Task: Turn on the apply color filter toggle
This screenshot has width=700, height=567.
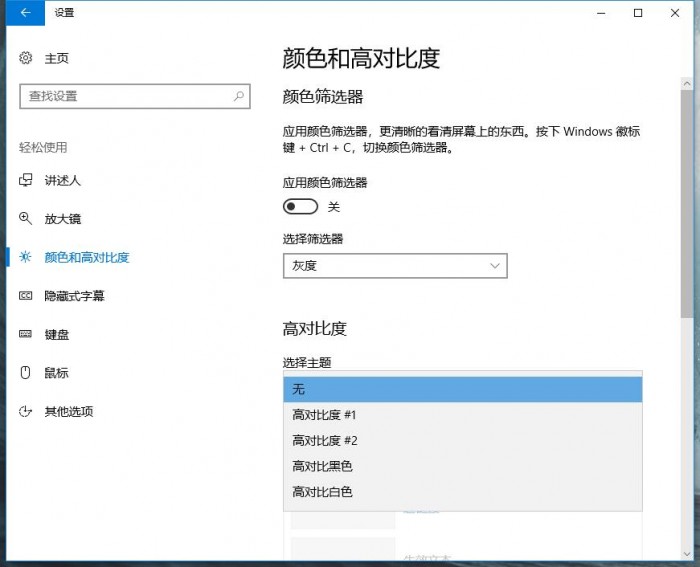Action: point(300,206)
